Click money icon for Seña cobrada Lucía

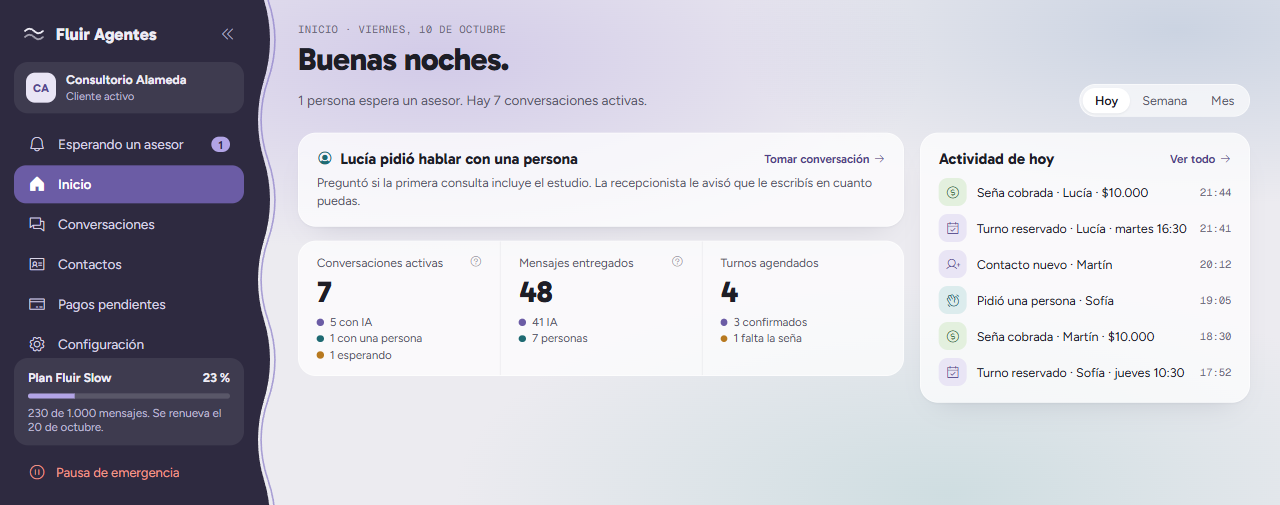[x=952, y=192]
